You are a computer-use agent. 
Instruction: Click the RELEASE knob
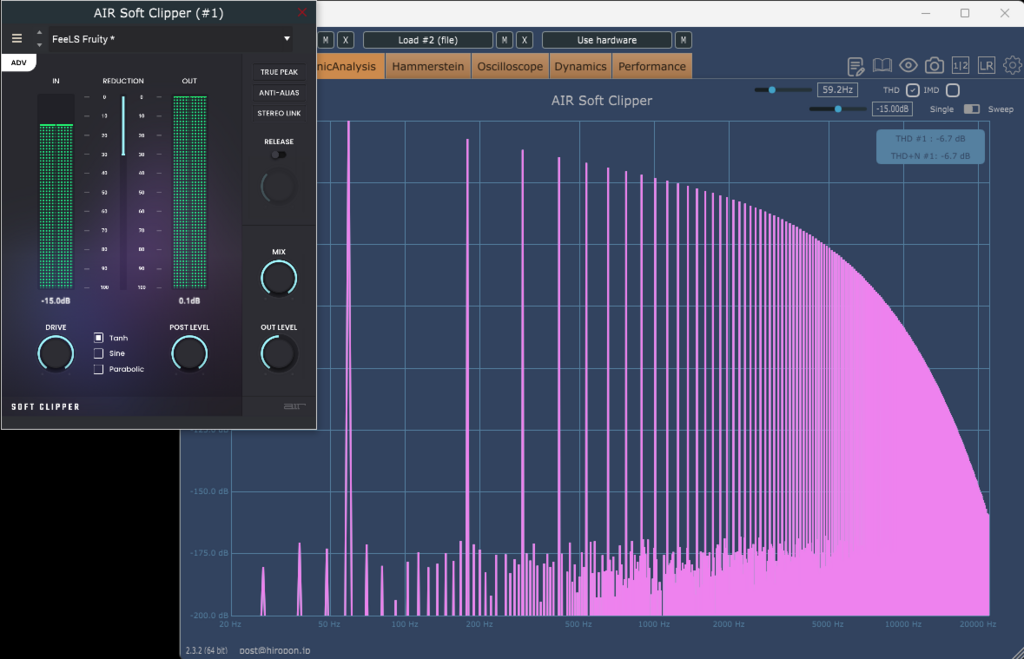(278, 187)
